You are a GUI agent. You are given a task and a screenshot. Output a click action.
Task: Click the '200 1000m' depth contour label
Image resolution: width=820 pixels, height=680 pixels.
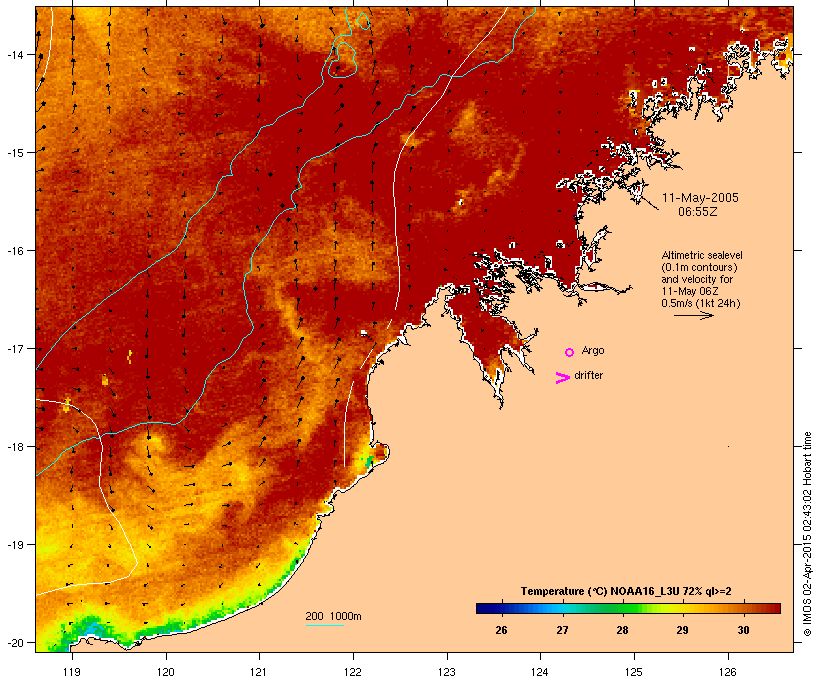[333, 616]
